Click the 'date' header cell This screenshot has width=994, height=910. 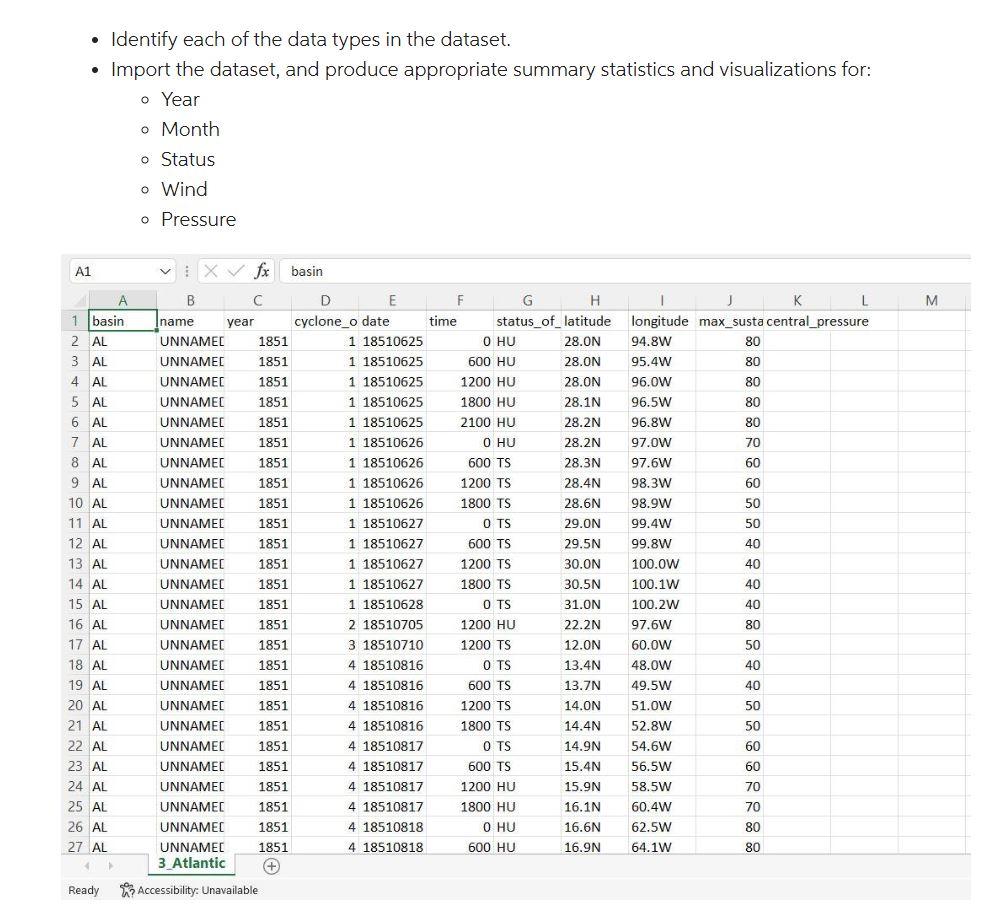point(392,321)
